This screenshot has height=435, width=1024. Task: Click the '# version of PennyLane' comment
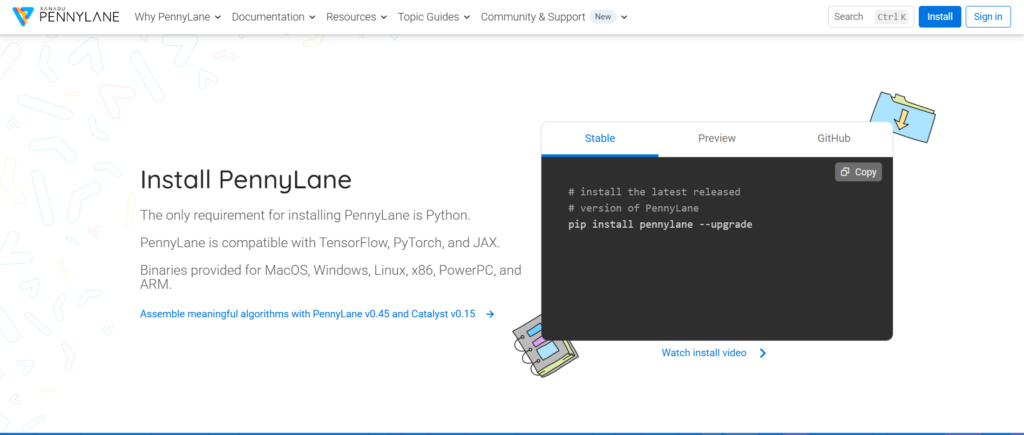633,208
